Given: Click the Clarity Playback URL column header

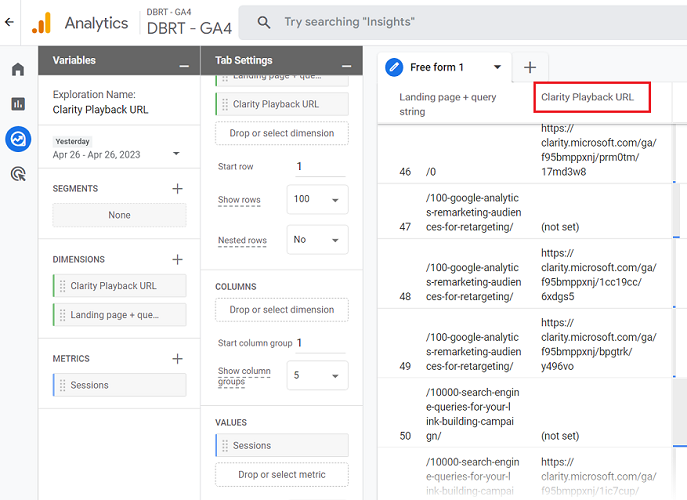Looking at the screenshot, I should pyautogui.click(x=588, y=97).
